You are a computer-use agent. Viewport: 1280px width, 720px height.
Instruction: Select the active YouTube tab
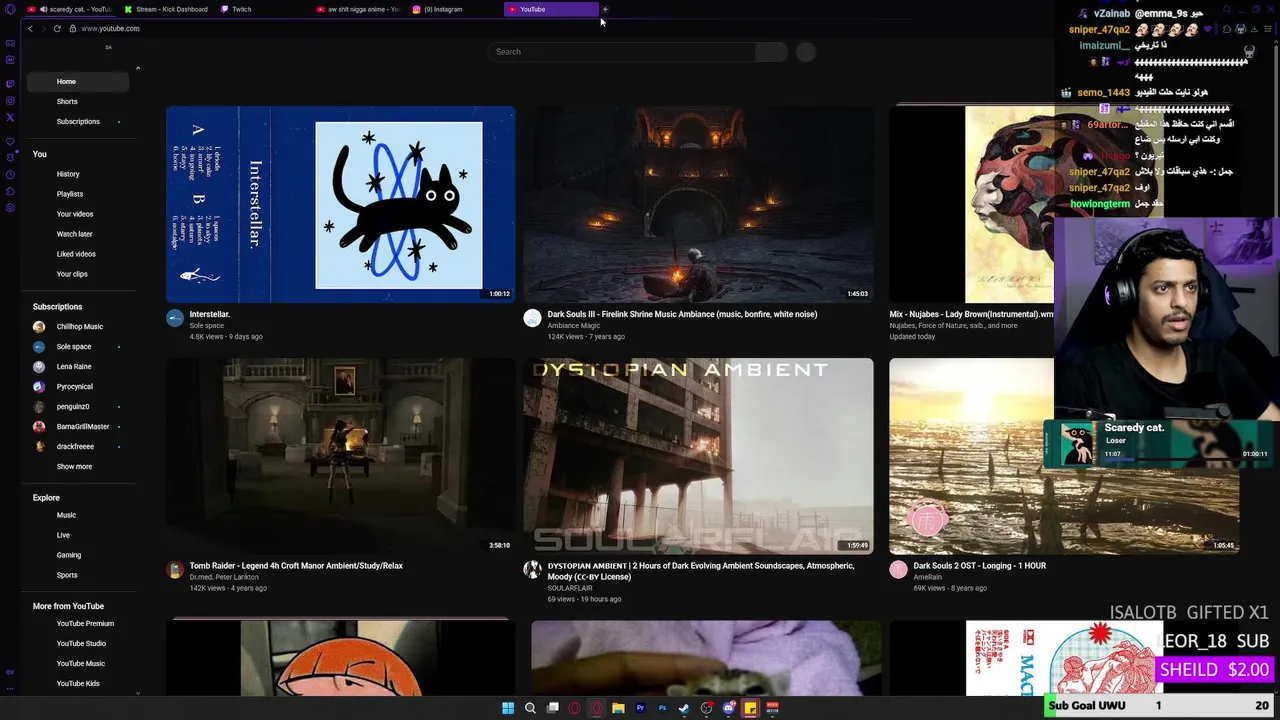pyautogui.click(x=551, y=9)
